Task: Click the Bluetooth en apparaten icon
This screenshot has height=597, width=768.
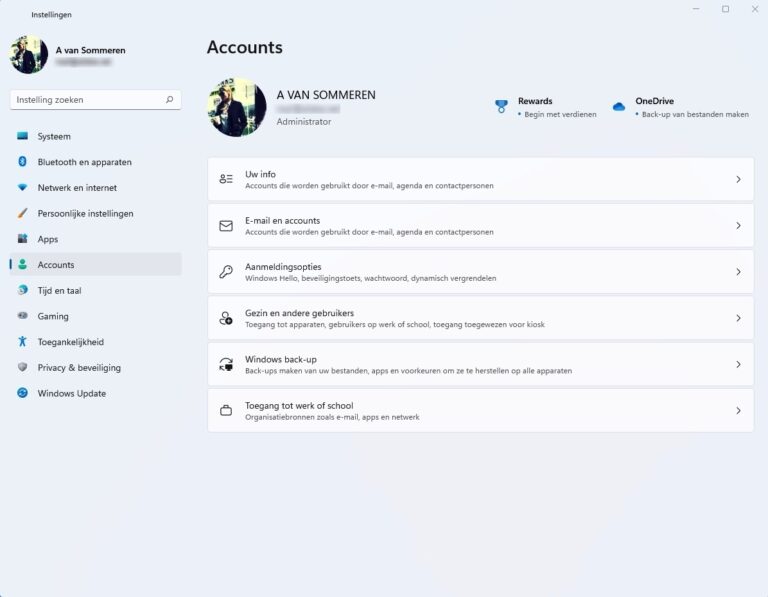Action: point(22,162)
